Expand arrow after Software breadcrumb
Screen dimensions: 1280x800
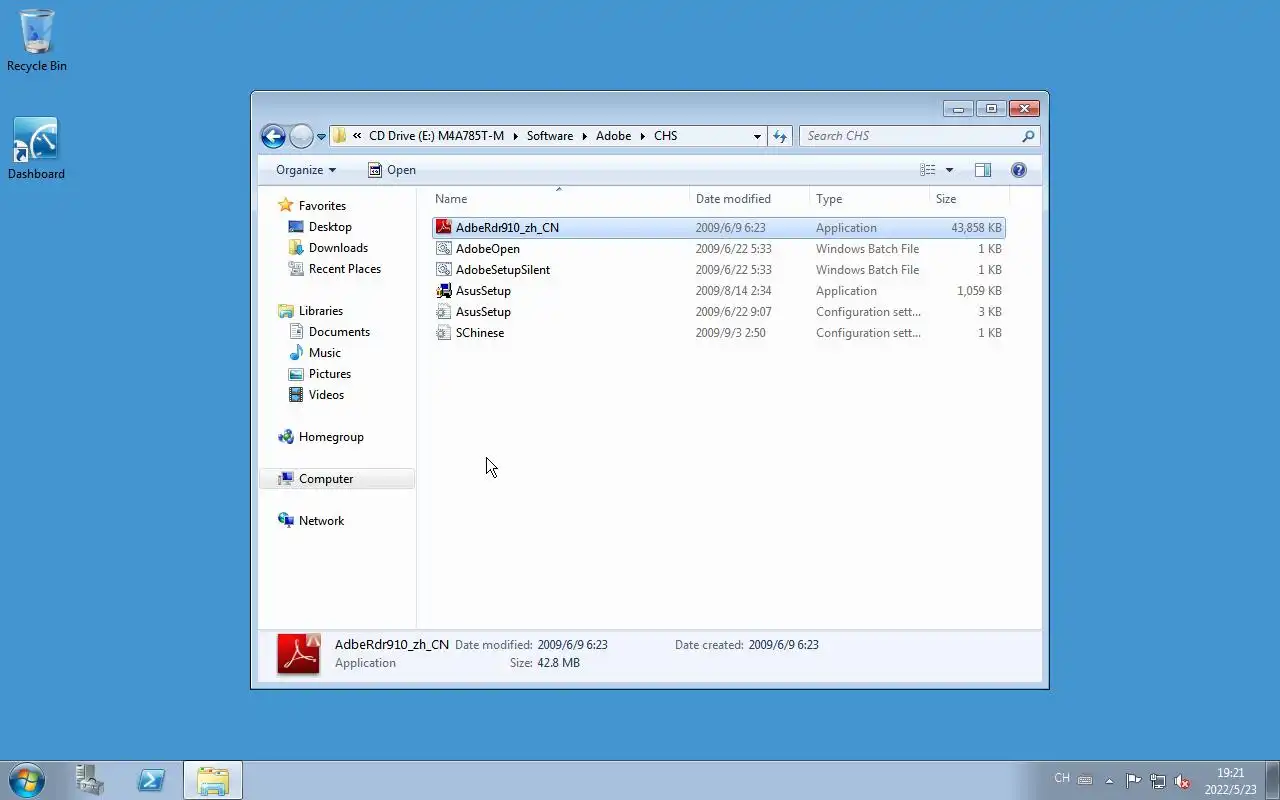pyautogui.click(x=585, y=136)
